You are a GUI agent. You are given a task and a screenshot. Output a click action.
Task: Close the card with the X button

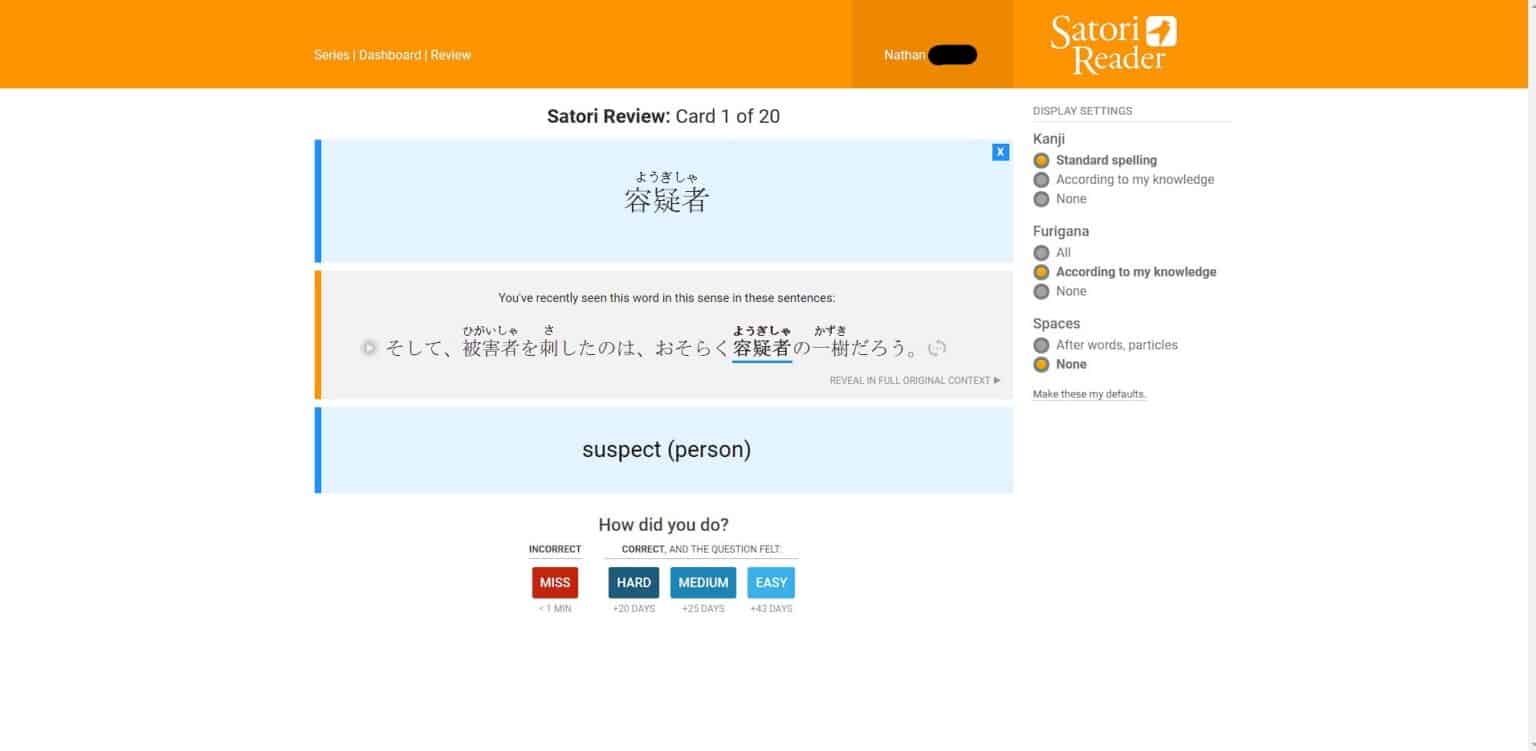[x=1000, y=152]
